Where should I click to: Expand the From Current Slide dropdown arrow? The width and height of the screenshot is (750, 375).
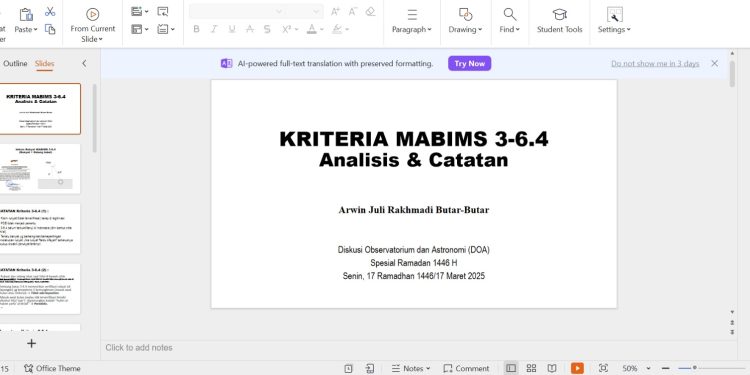click(x=100, y=40)
